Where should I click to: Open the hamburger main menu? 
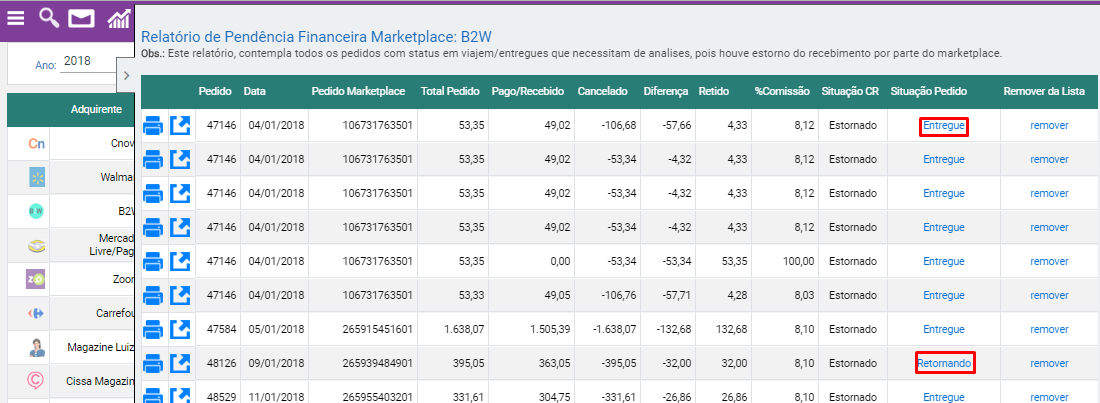[15, 18]
